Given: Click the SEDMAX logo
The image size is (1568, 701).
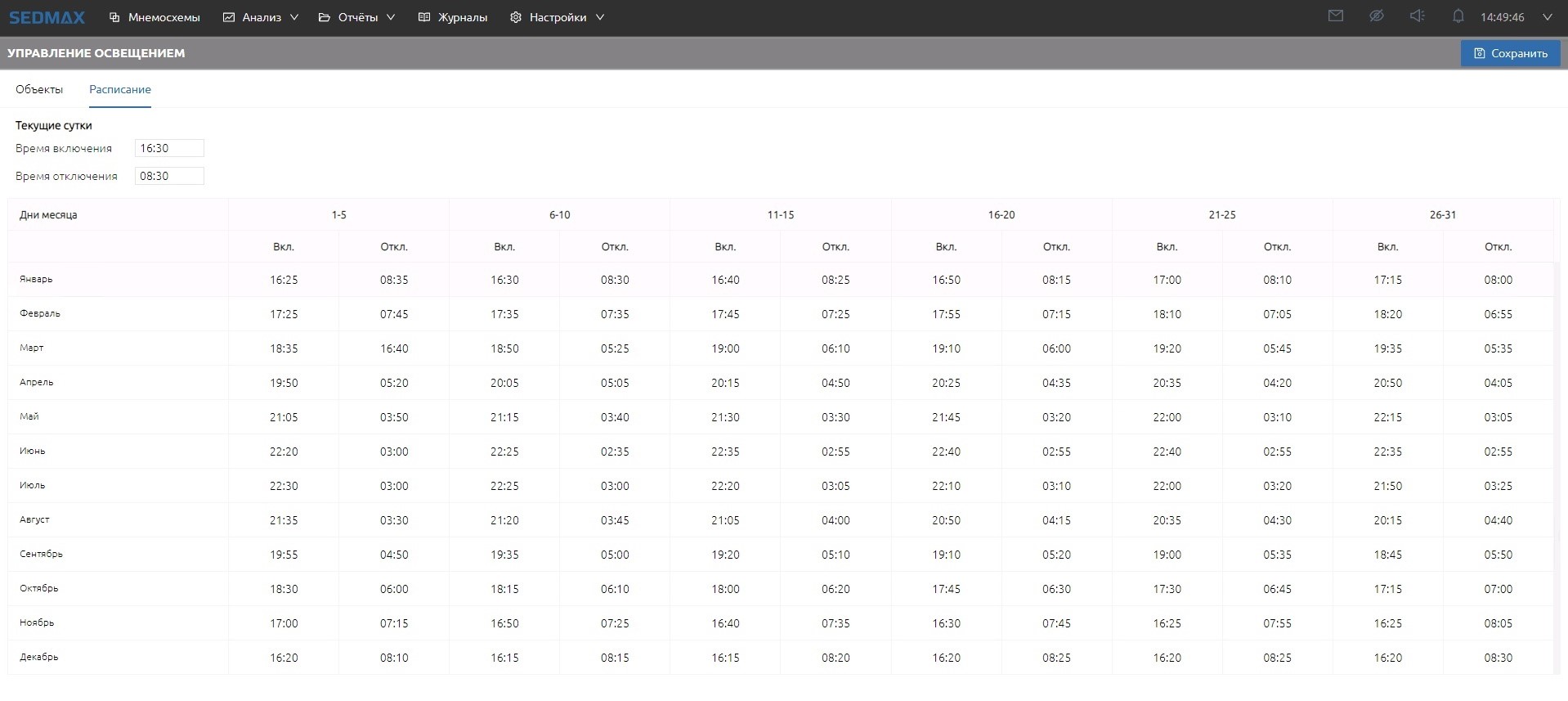Looking at the screenshot, I should point(47,17).
